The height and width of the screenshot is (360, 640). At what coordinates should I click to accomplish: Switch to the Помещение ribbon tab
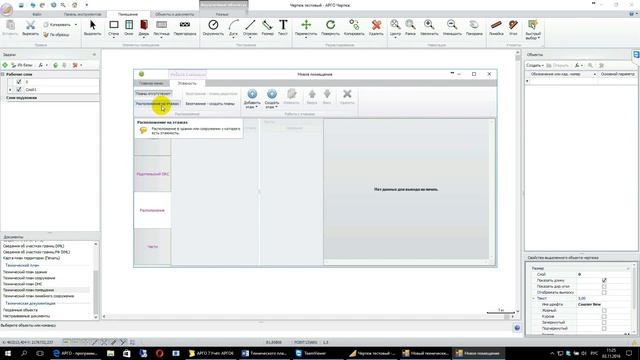(x=128, y=14)
